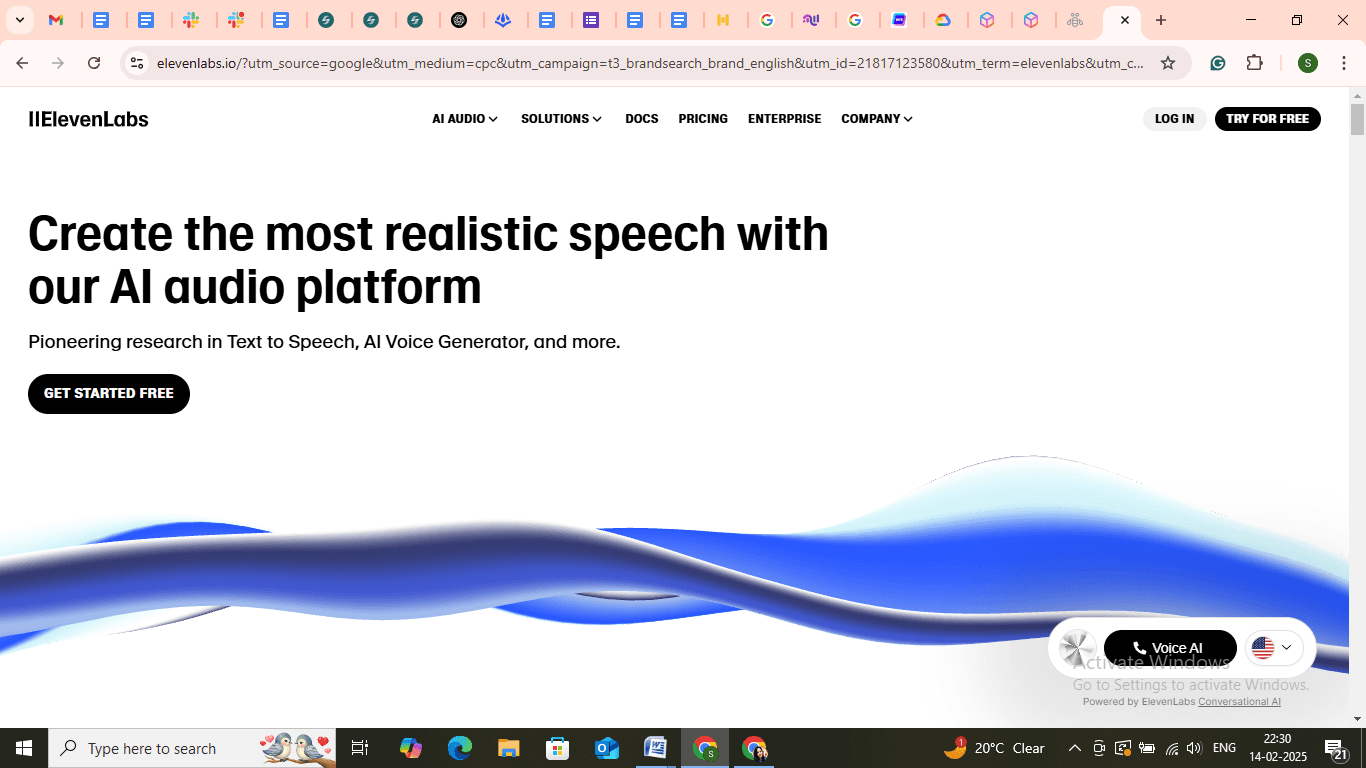Open the Pricing page

(x=703, y=119)
